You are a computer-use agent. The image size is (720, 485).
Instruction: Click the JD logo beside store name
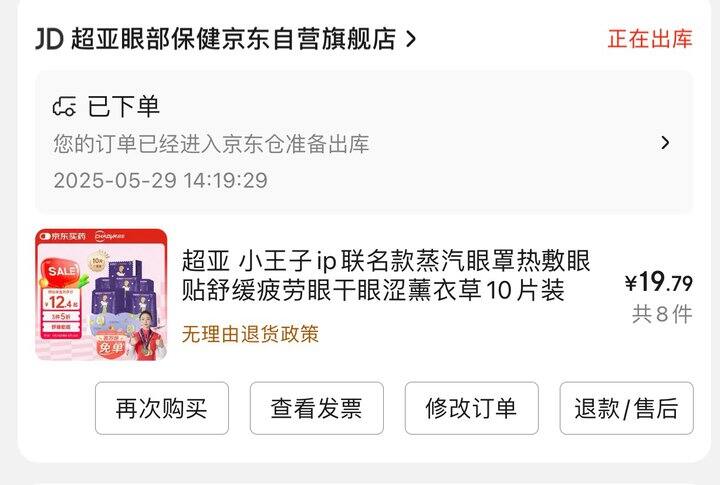coord(49,39)
